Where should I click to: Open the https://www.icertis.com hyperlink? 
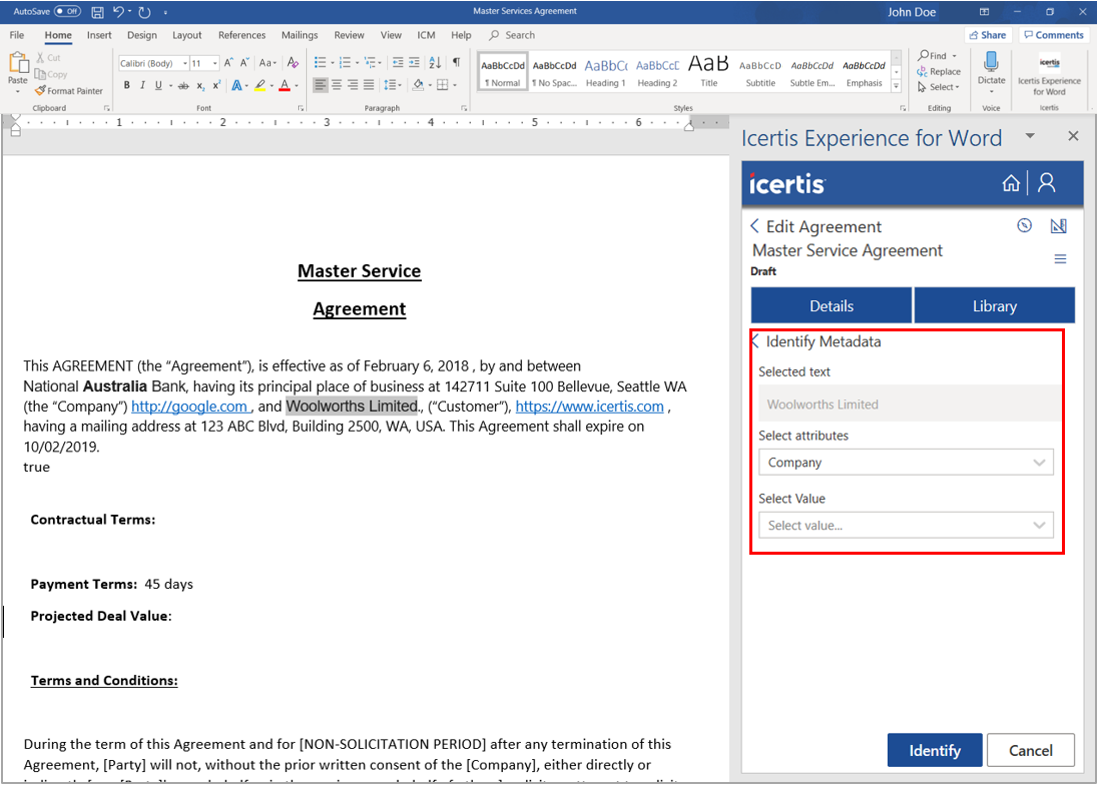click(x=589, y=407)
